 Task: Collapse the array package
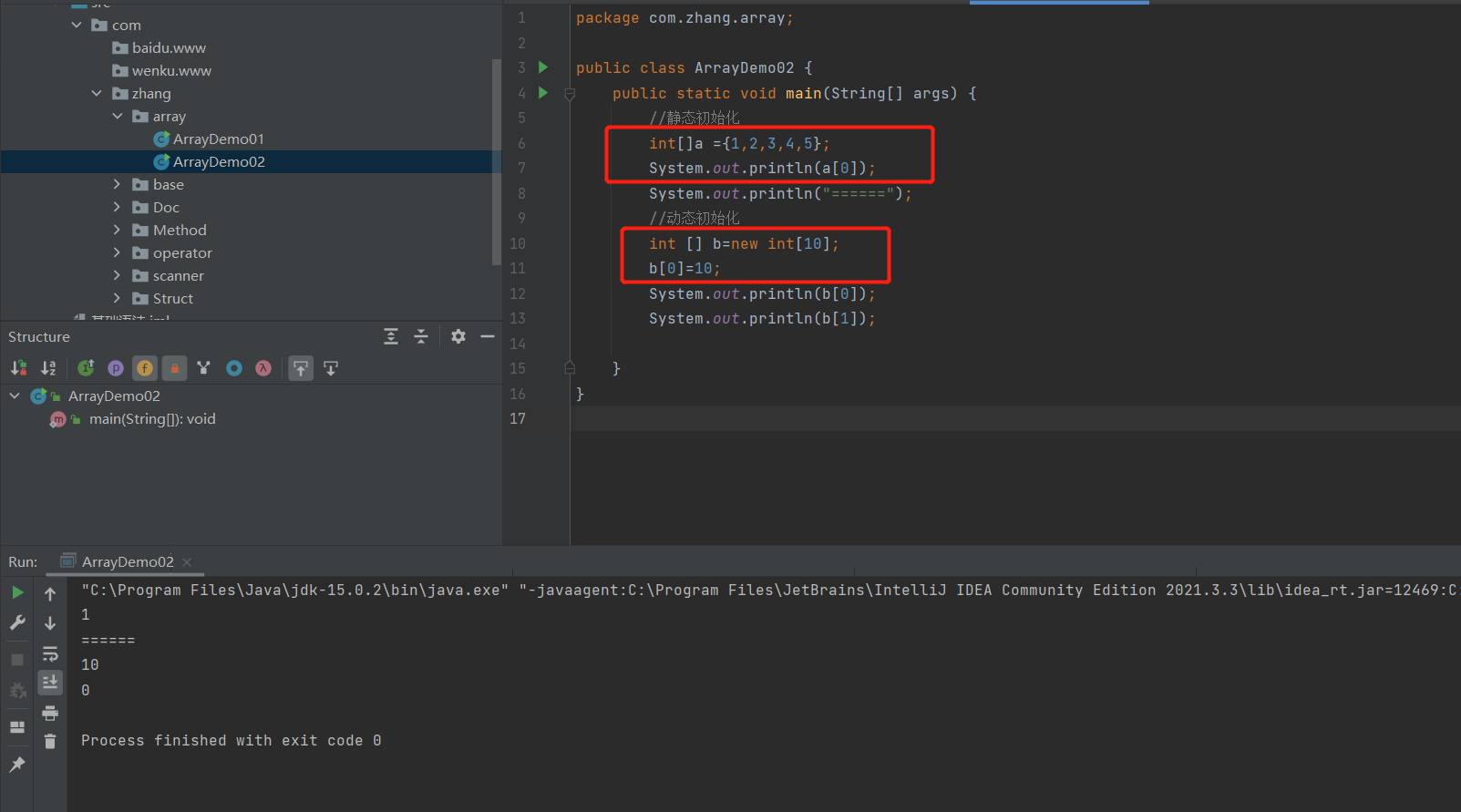[x=118, y=116]
